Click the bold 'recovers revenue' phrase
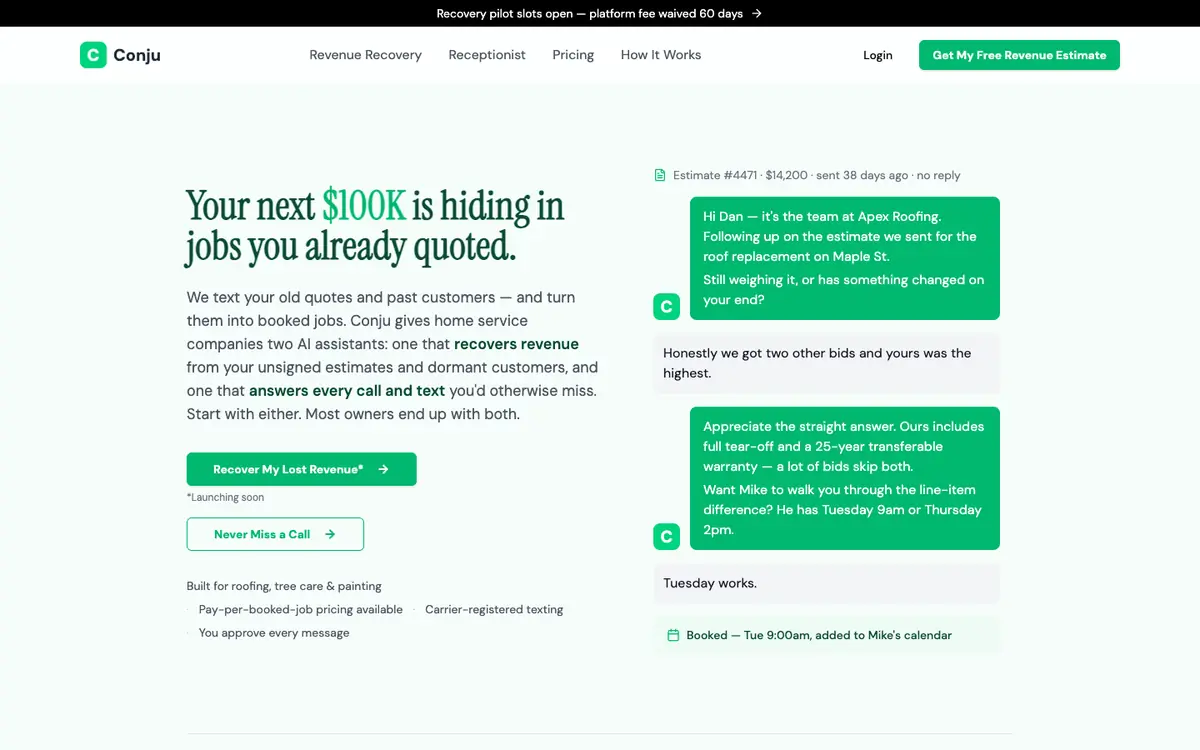This screenshot has width=1200, height=750. [516, 344]
